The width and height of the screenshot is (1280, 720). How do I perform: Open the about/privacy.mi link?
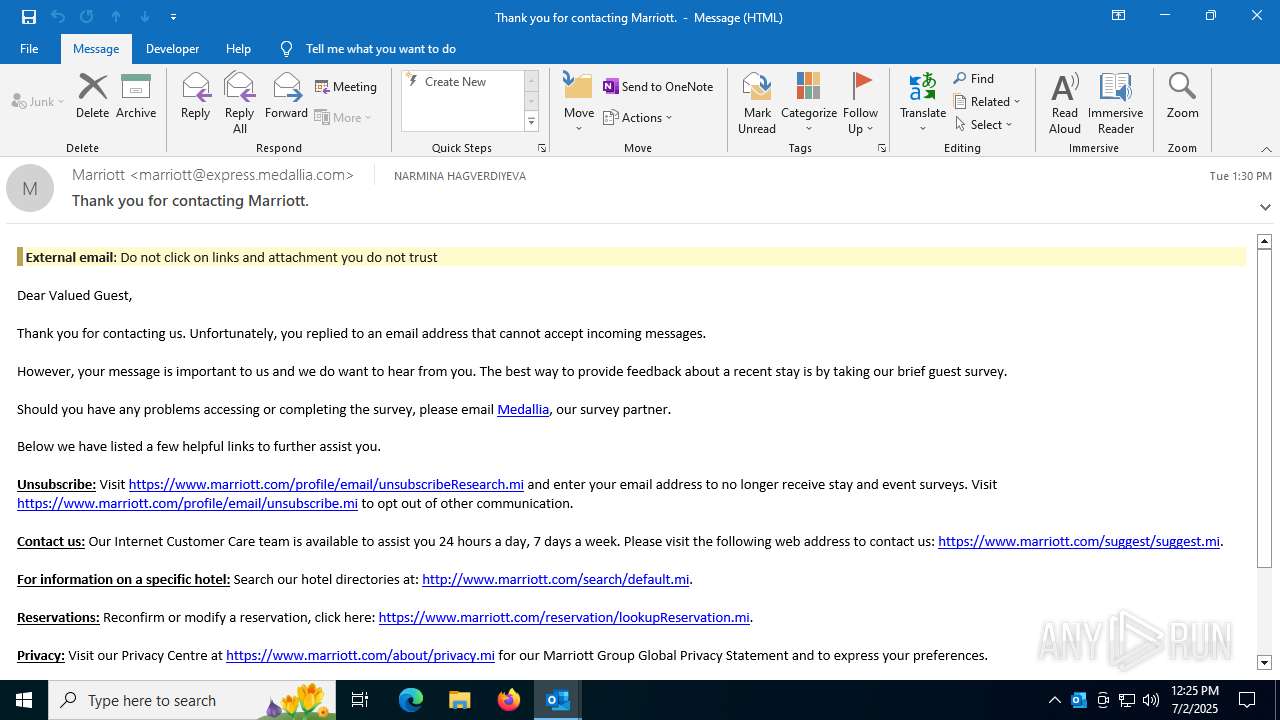point(360,655)
